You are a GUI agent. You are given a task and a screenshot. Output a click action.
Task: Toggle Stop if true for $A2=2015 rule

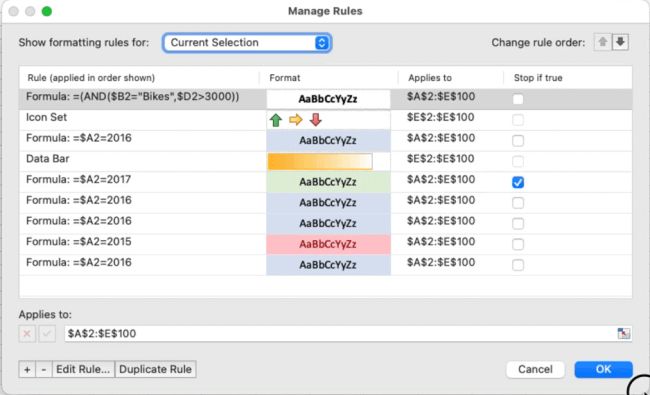518,244
